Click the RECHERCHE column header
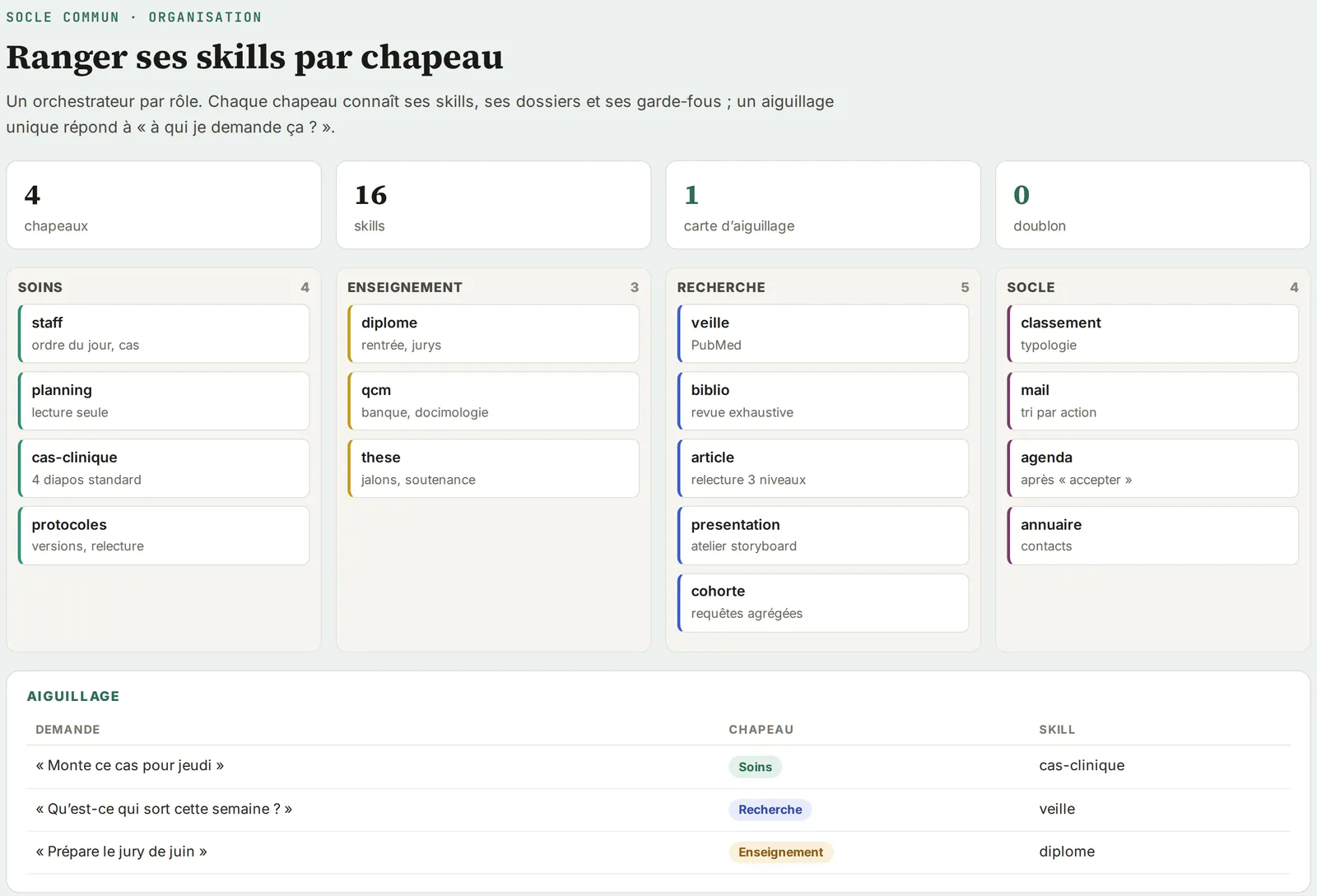The image size is (1317, 896). (x=721, y=287)
